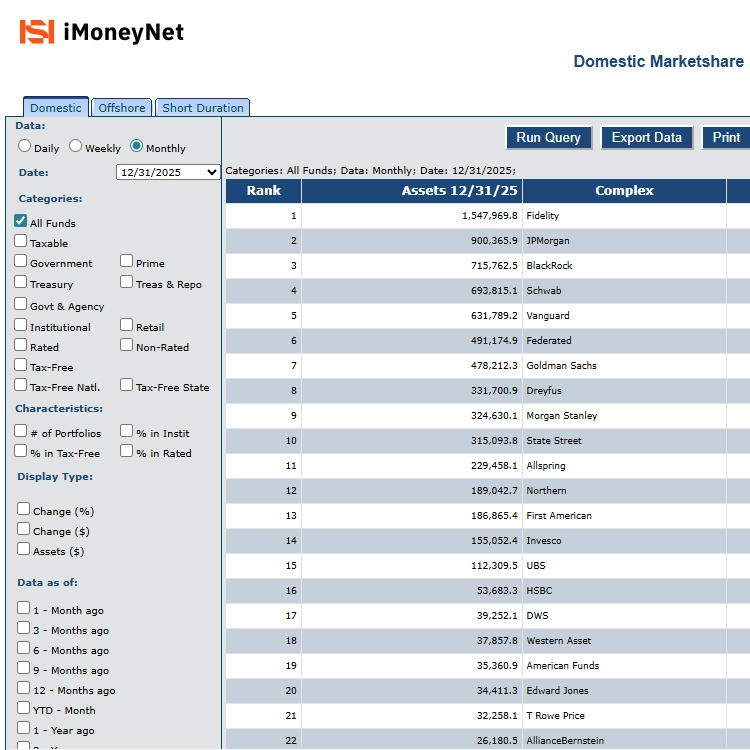Enable the Tax-Free State checkbox
This screenshot has height=750, width=750.
[x=127, y=385]
